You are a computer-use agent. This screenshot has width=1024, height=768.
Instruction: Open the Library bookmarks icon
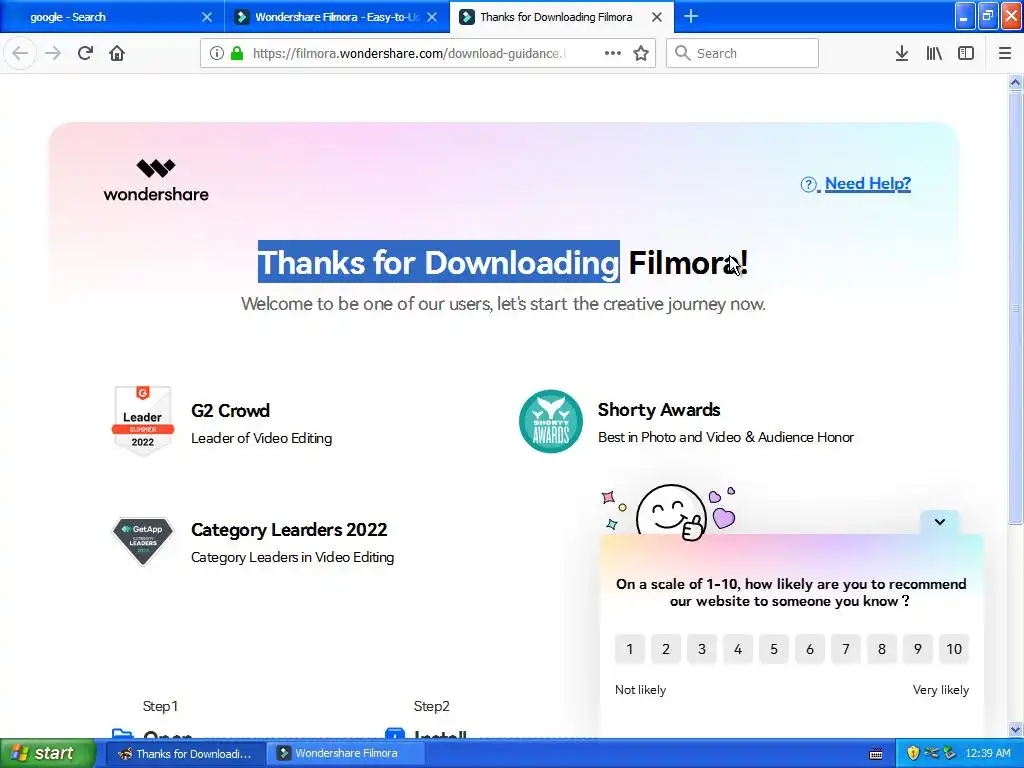tap(934, 53)
